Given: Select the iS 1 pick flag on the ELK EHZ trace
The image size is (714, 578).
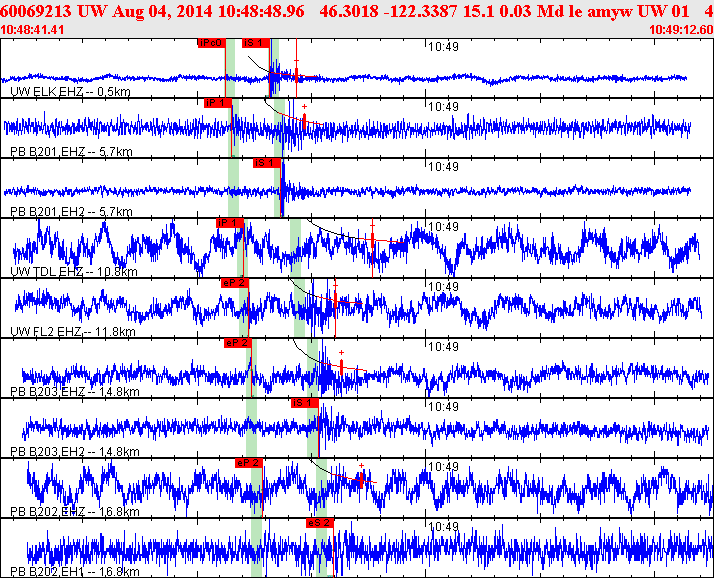Looking at the screenshot, I should (256, 43).
